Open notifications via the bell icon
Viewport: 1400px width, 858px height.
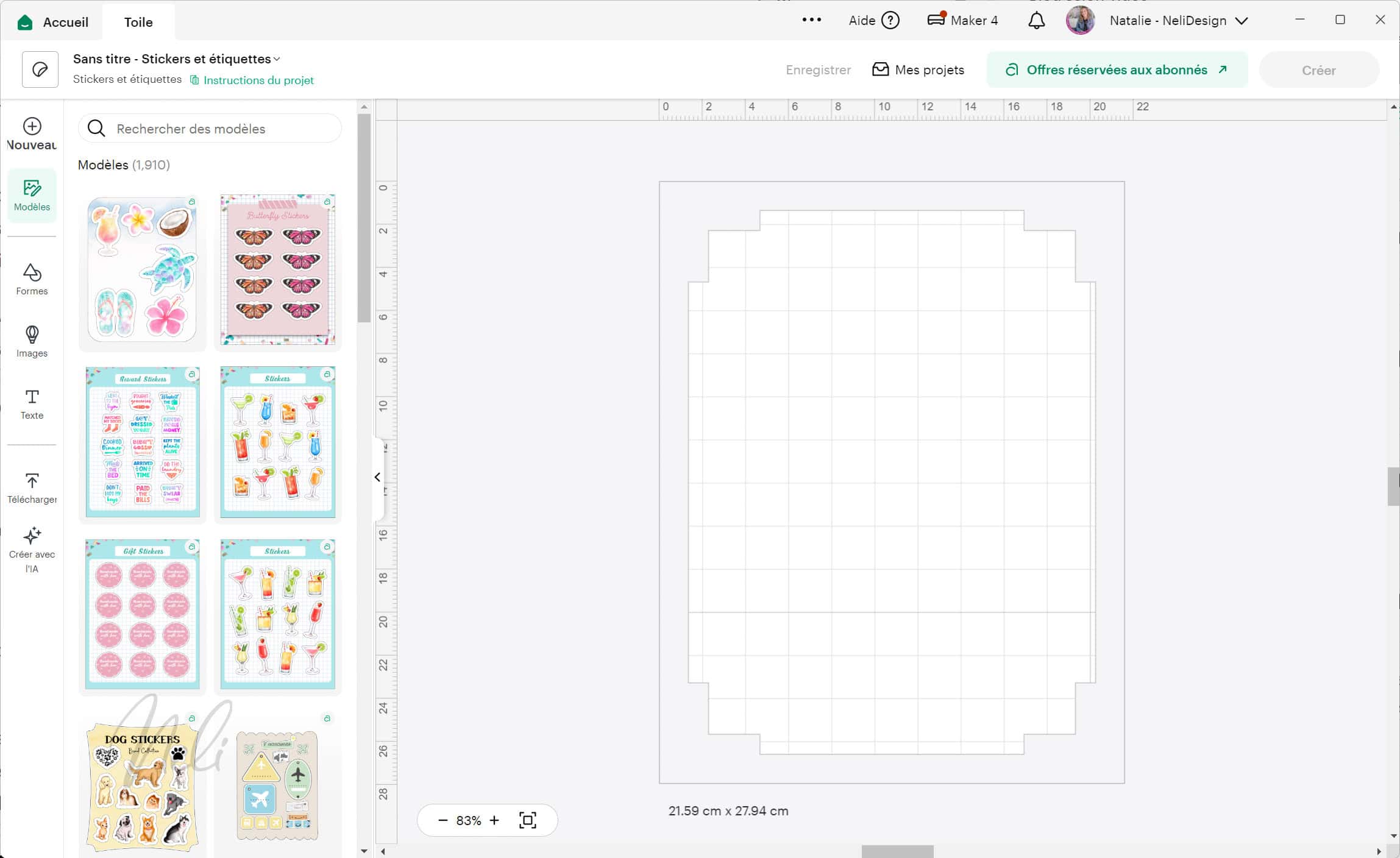[1035, 20]
